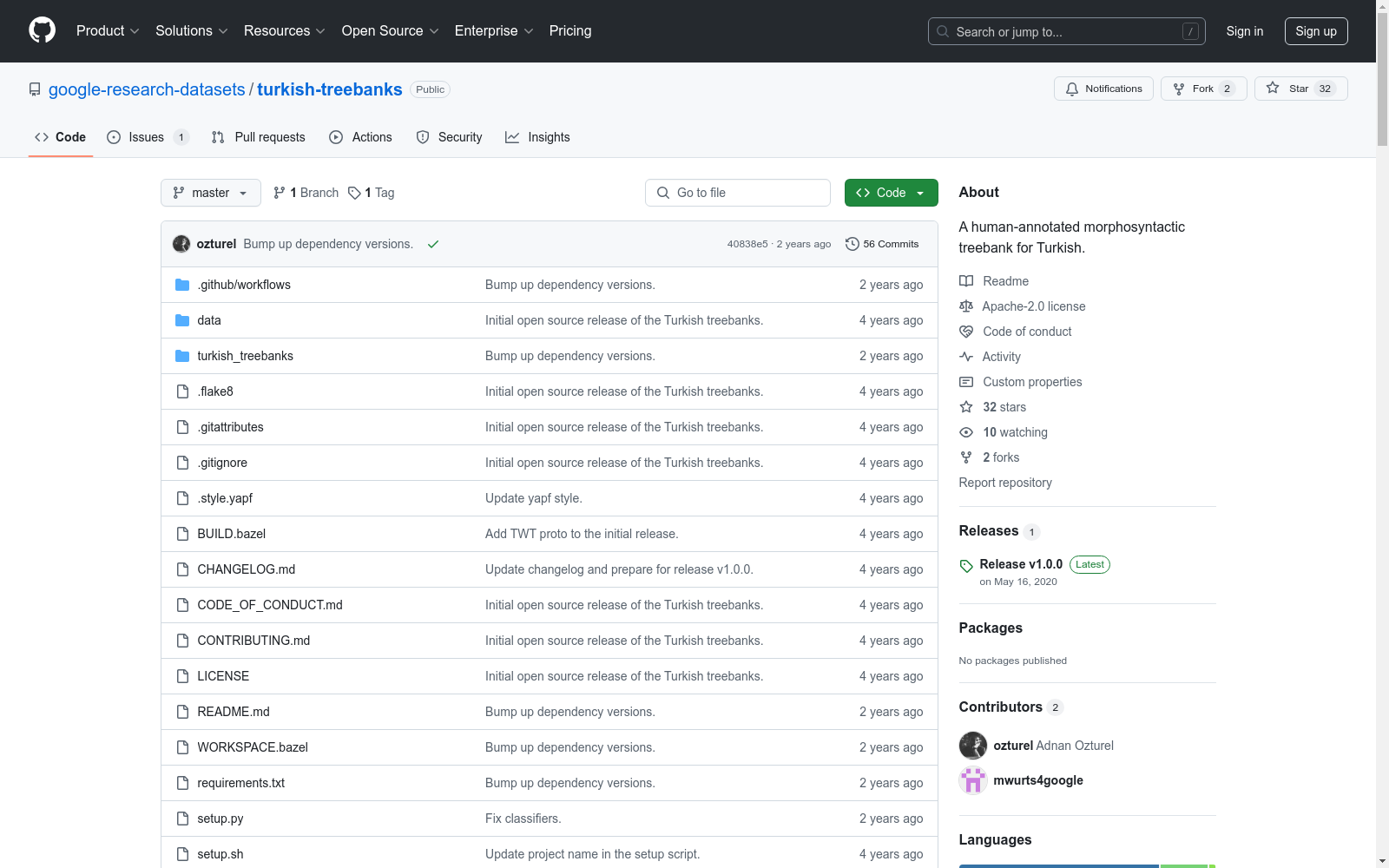Open the Enterprise menu dropdown
The height and width of the screenshot is (868, 1389).
coord(494,31)
